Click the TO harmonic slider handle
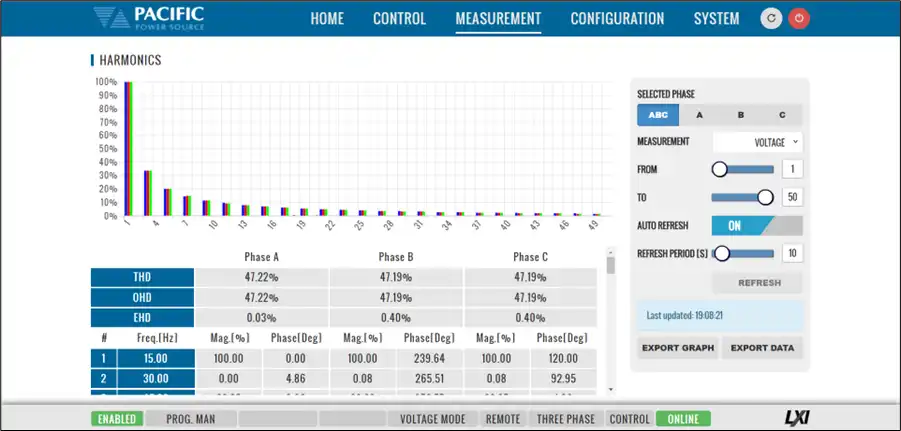 click(766, 197)
